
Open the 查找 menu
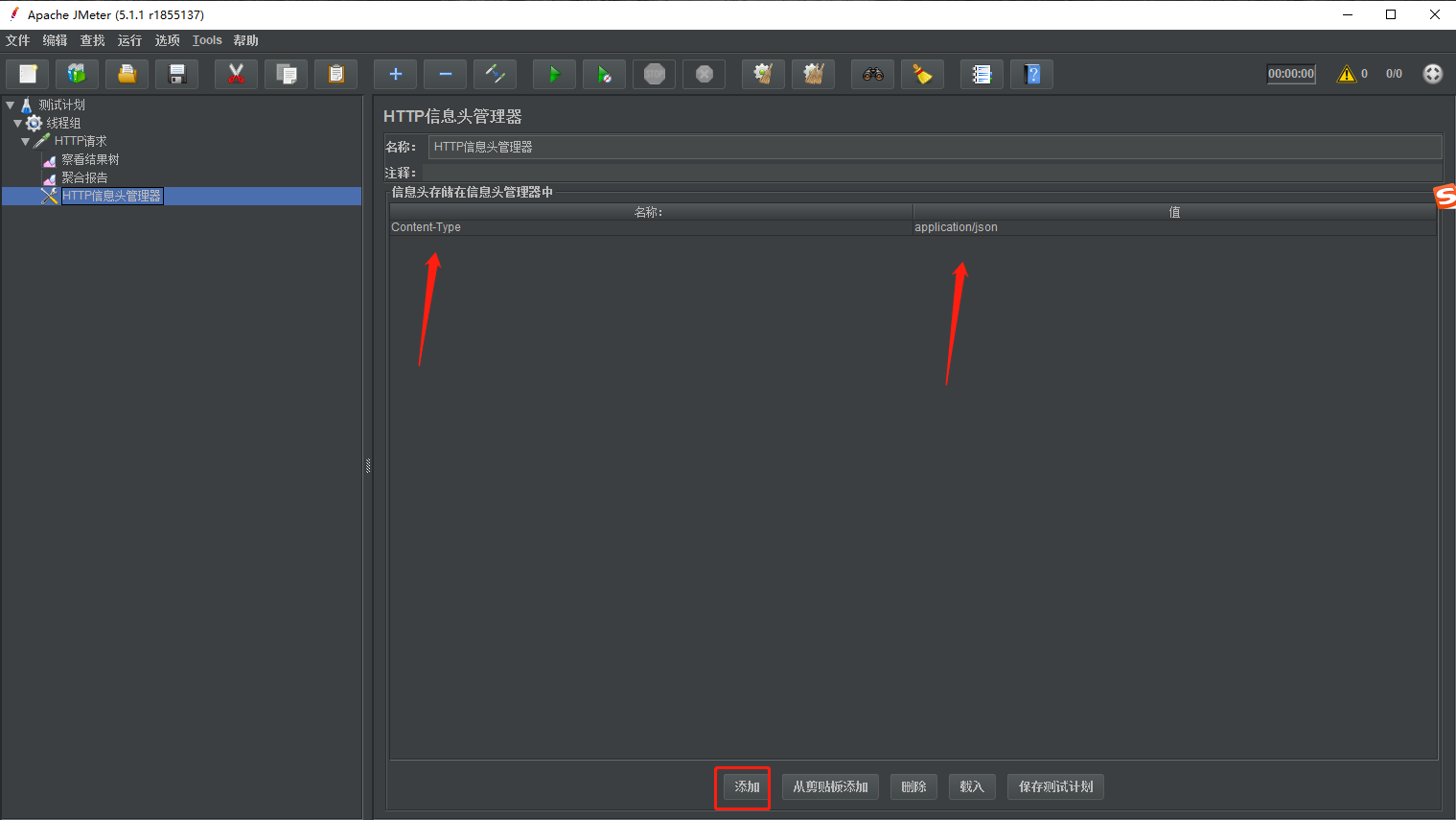[x=92, y=40]
